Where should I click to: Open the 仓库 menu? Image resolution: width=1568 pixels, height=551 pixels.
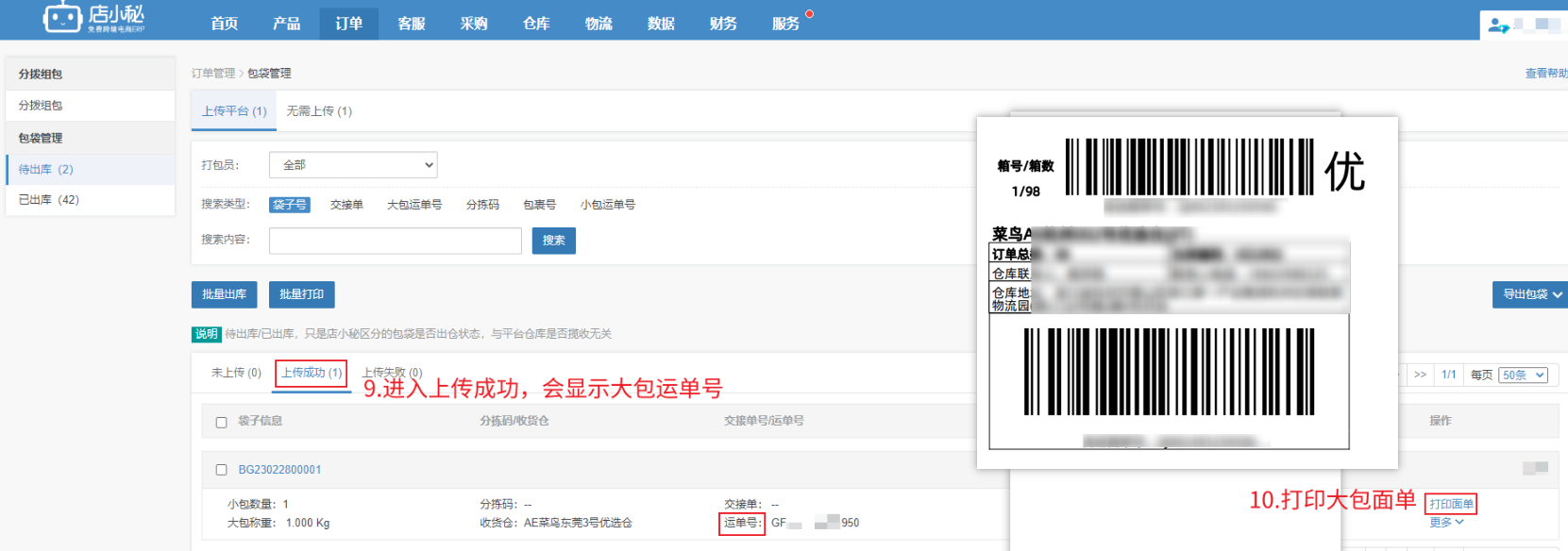coord(536,24)
